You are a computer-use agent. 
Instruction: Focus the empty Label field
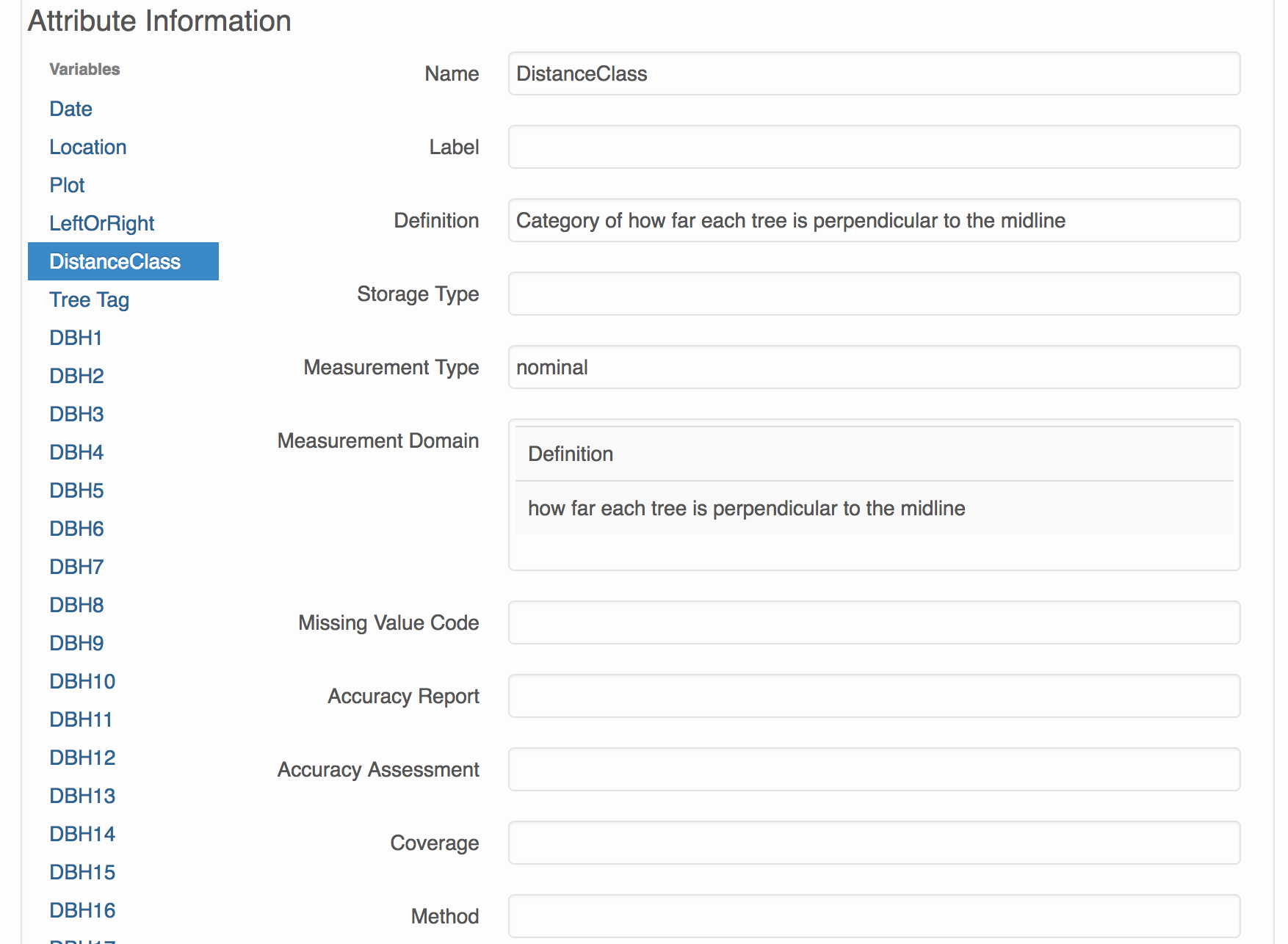(x=874, y=147)
